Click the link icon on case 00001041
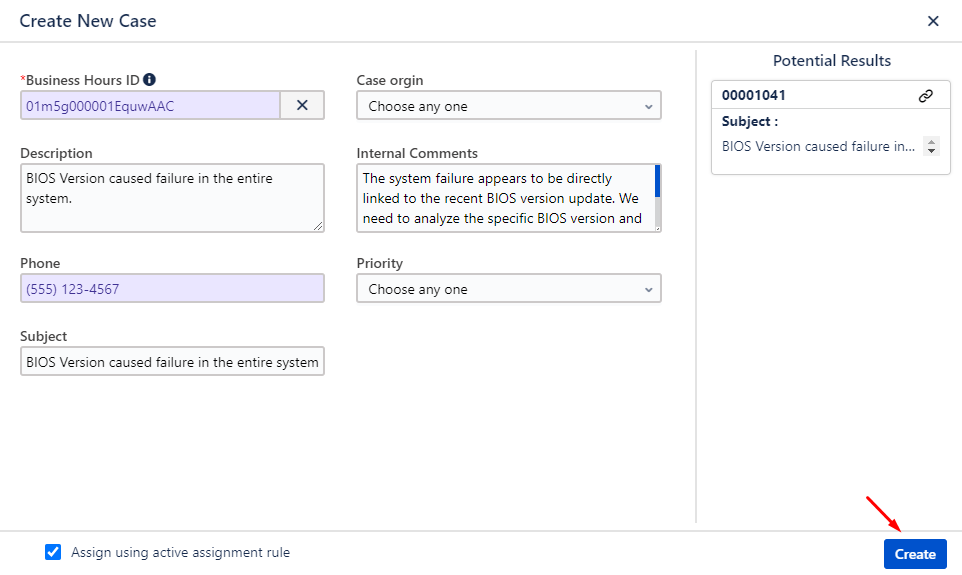The height and width of the screenshot is (575, 962). click(925, 96)
